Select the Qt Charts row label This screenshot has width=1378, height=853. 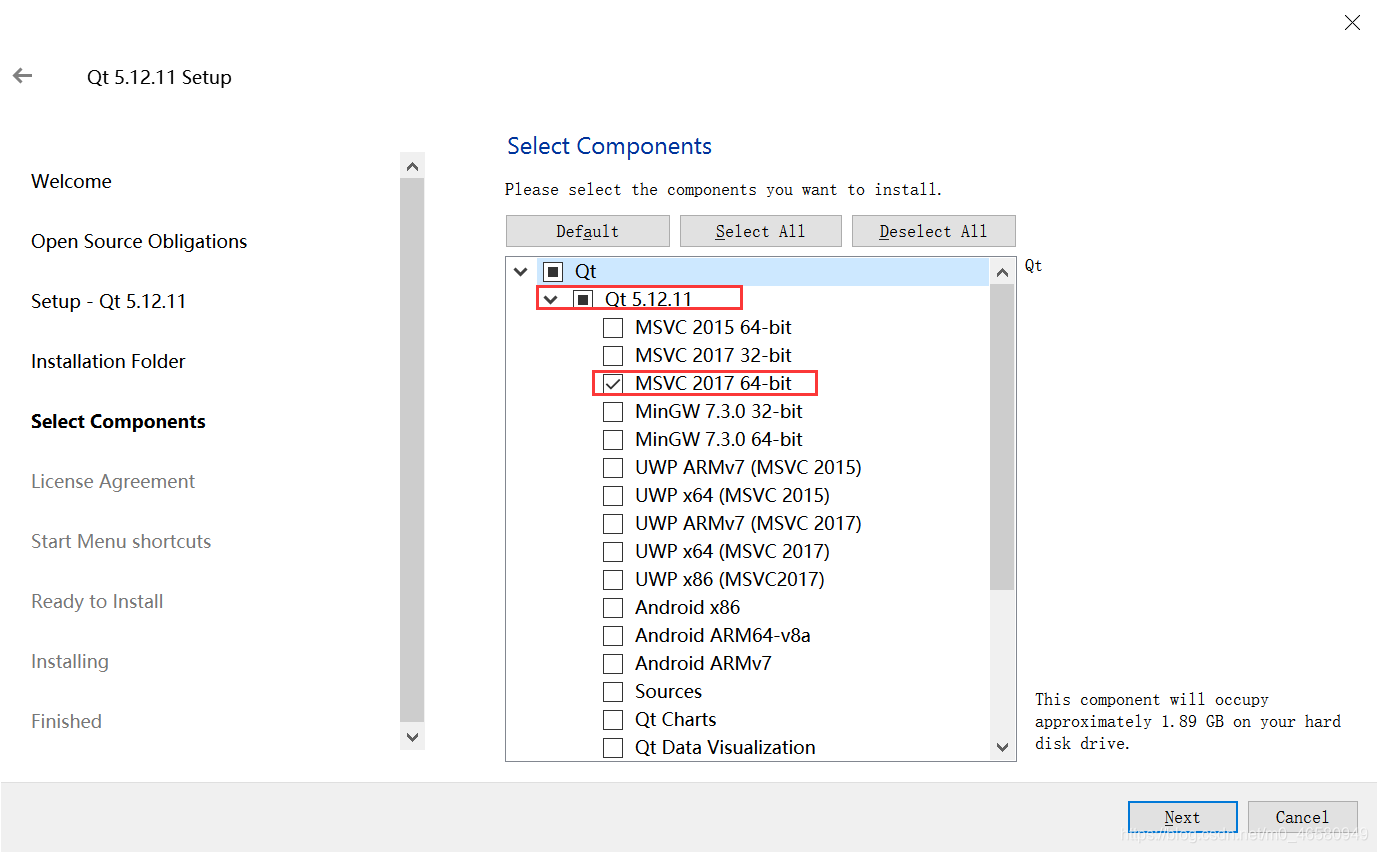[675, 719]
